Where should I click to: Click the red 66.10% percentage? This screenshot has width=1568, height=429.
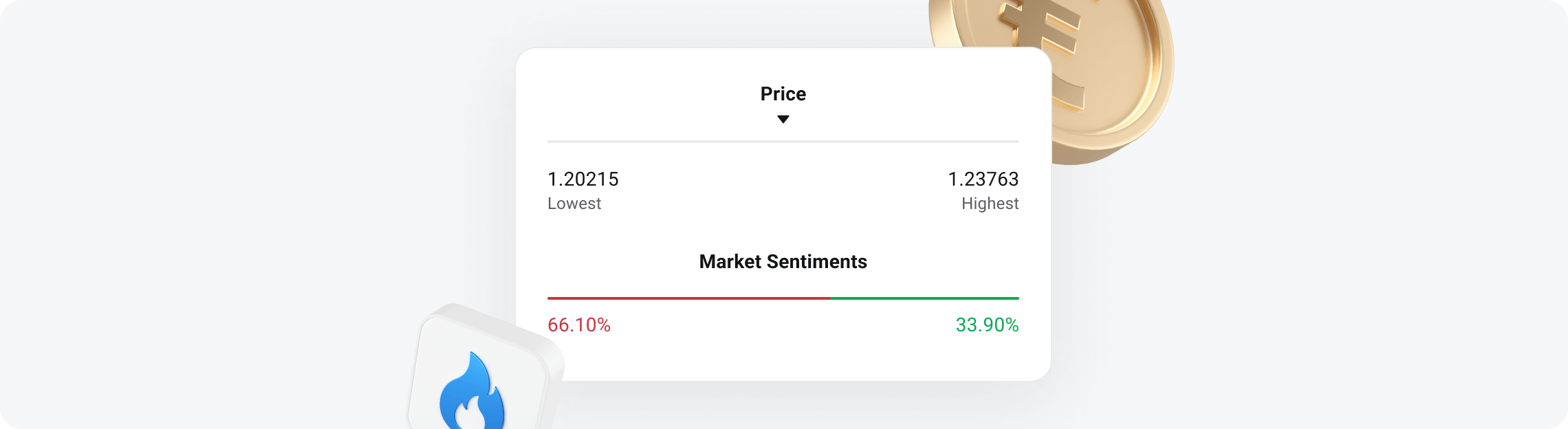[x=579, y=325]
